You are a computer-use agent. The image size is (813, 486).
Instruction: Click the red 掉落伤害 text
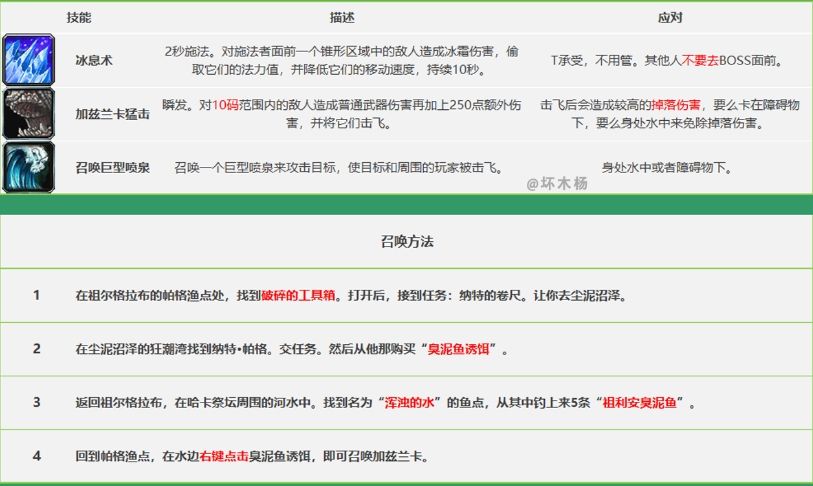click(x=676, y=105)
